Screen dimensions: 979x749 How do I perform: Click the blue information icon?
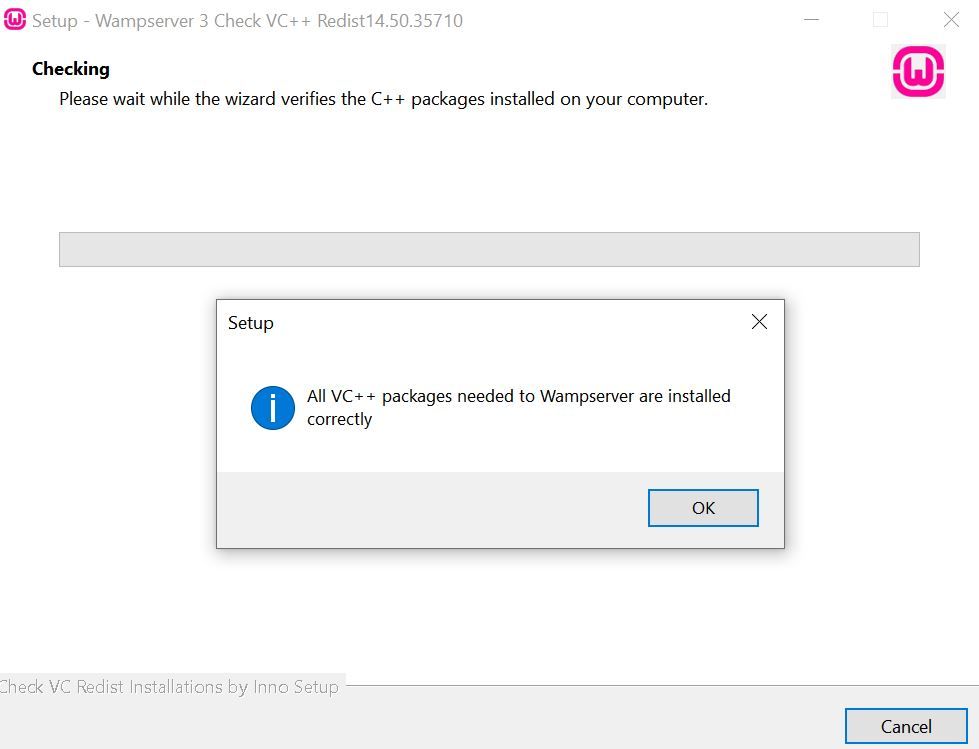click(273, 408)
